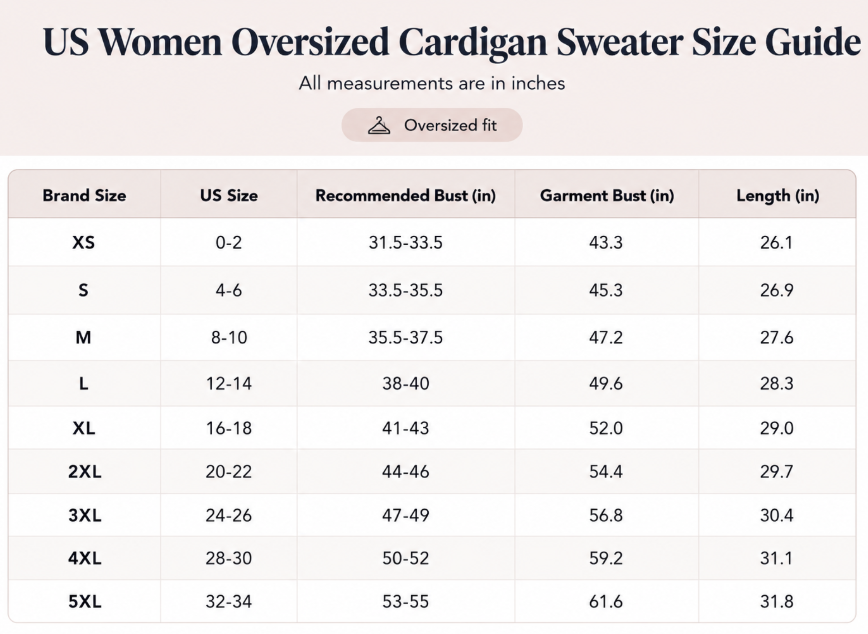Screen dimensions: 868x634
Task: Click the 2XL brand size cell
Action: click(x=85, y=472)
